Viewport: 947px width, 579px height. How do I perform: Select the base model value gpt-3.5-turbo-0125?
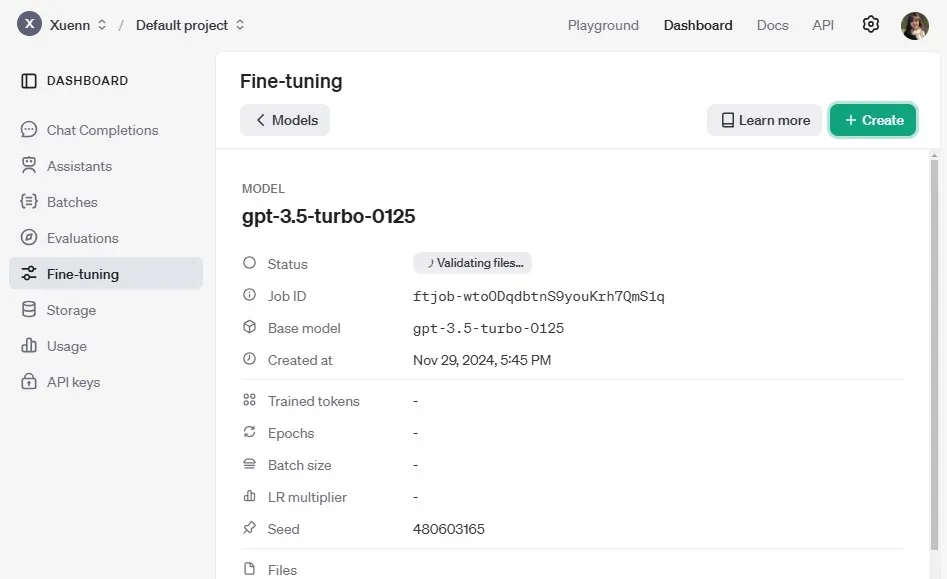tap(489, 328)
